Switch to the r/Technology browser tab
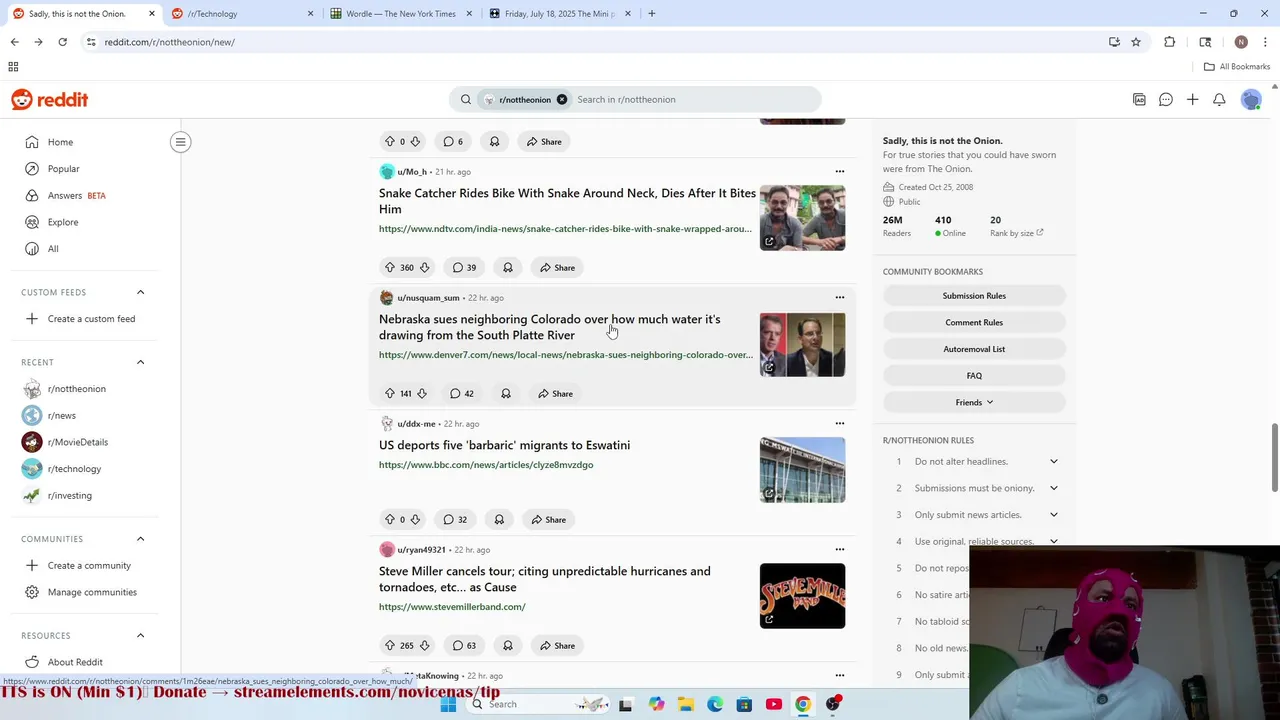Image resolution: width=1280 pixels, height=720 pixels. pyautogui.click(x=242, y=14)
